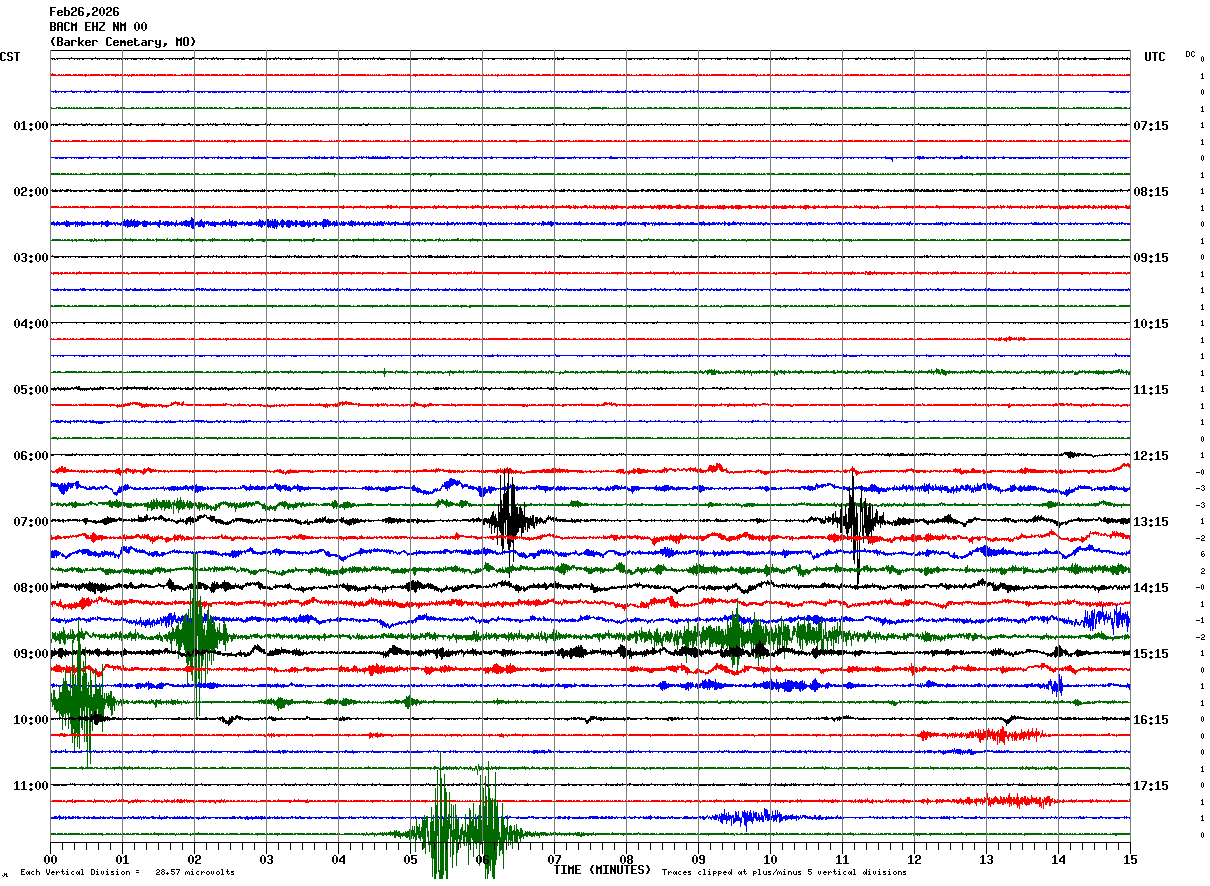Click minute tick 02 on bottom axis
The width and height of the screenshot is (1210, 886).
tap(194, 859)
